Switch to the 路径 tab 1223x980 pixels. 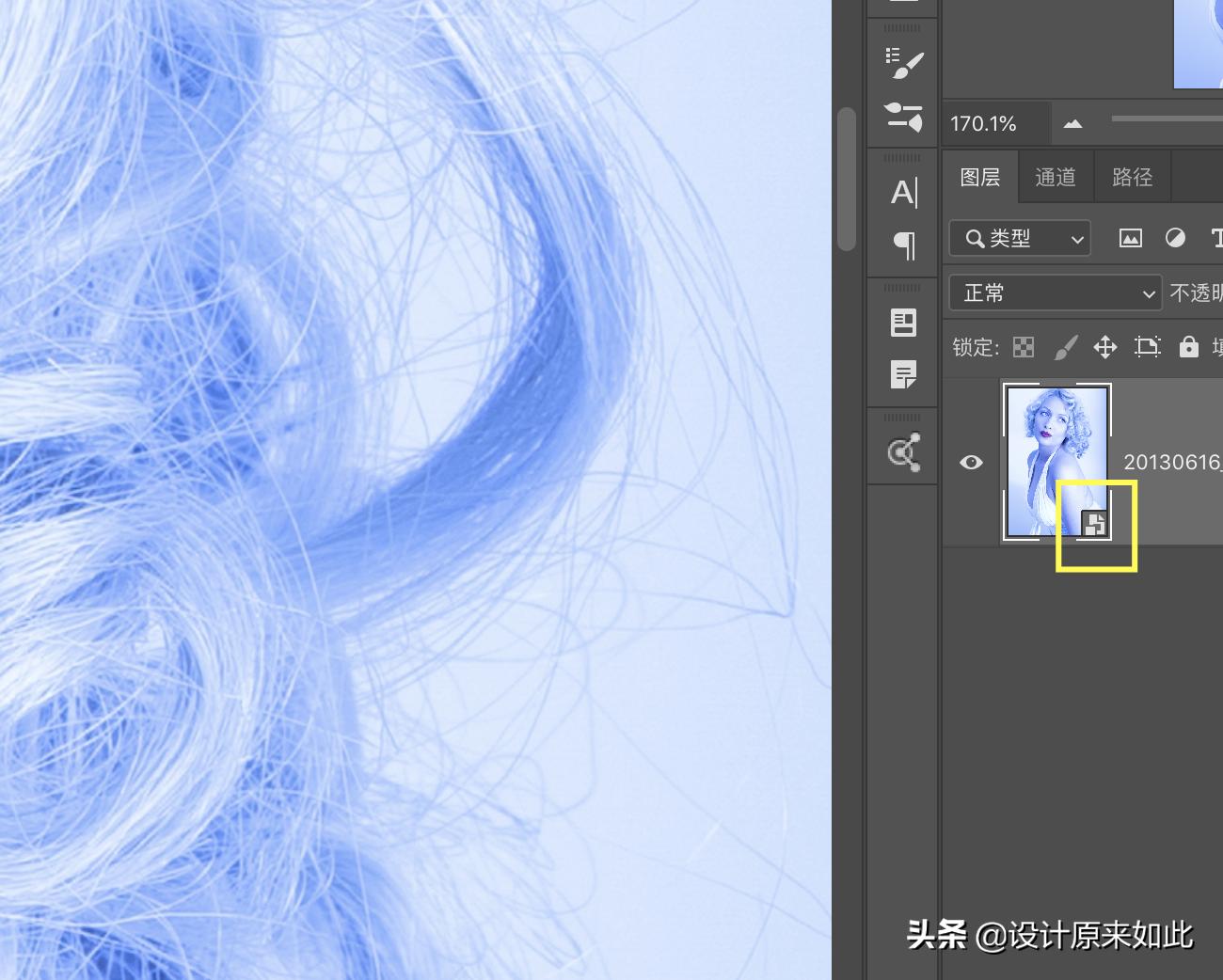1132,177
